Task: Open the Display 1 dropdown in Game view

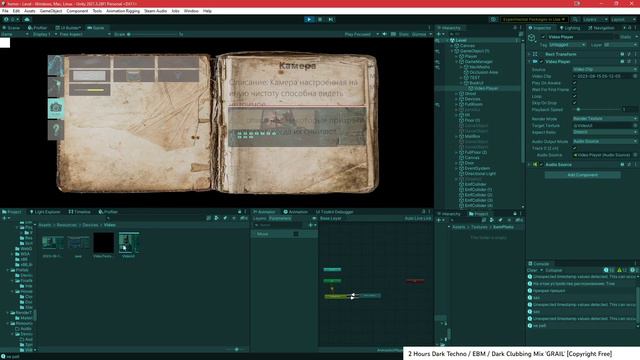Action: (44, 34)
